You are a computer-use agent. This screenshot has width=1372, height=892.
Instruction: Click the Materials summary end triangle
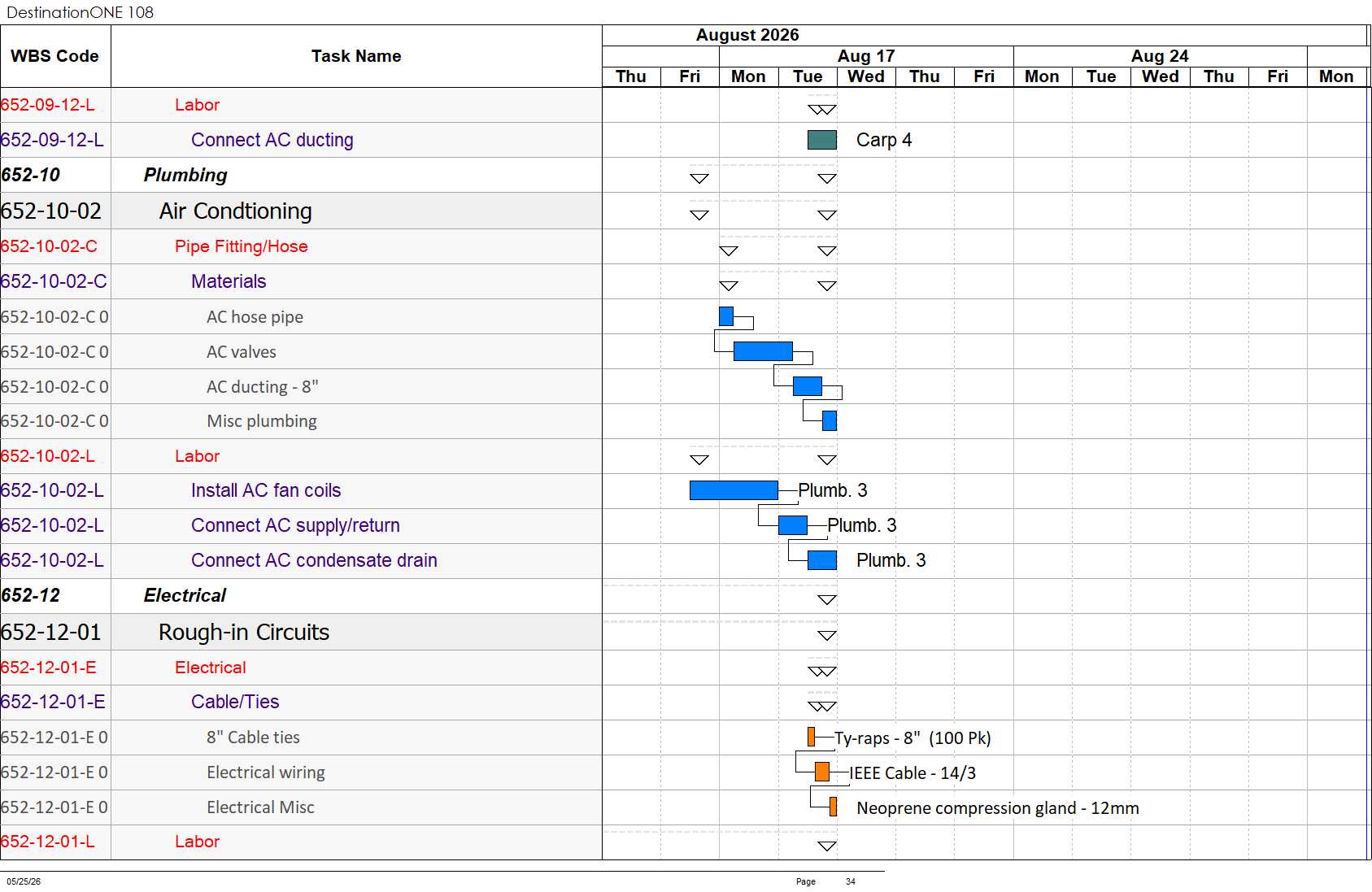[827, 286]
